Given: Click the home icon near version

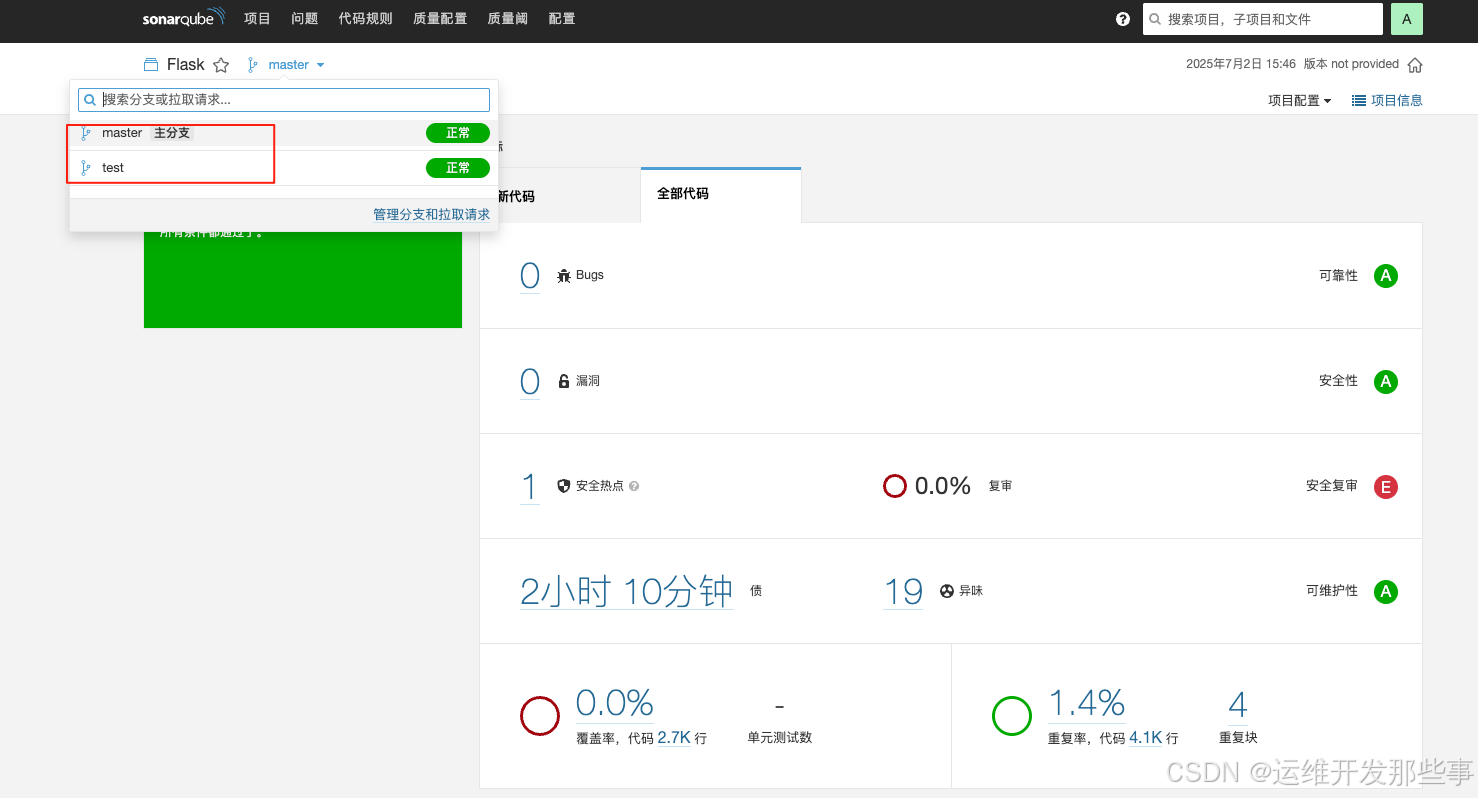Looking at the screenshot, I should pos(1414,65).
